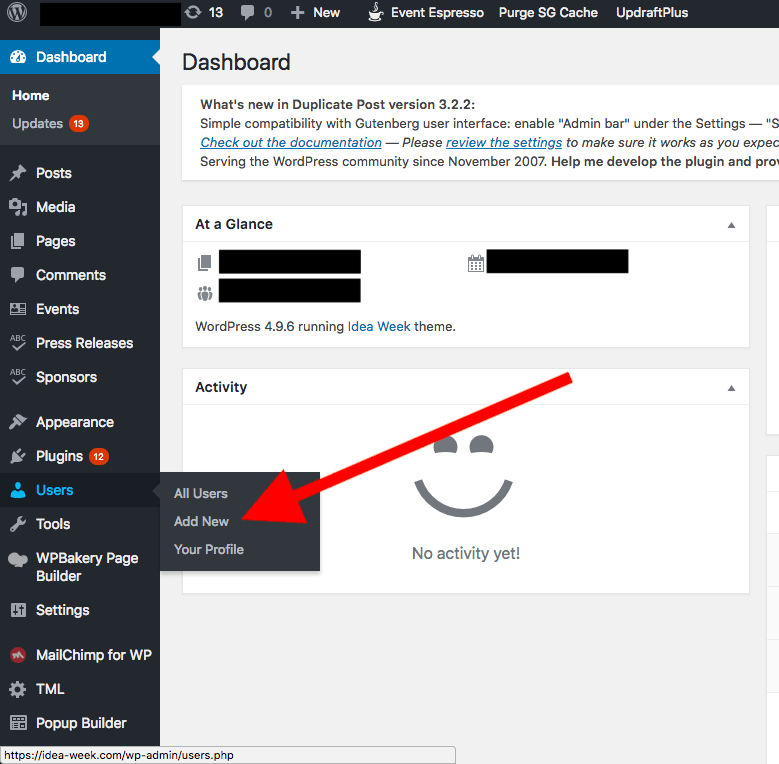Collapse the Activity panel
The image size is (779, 764).
click(x=731, y=388)
